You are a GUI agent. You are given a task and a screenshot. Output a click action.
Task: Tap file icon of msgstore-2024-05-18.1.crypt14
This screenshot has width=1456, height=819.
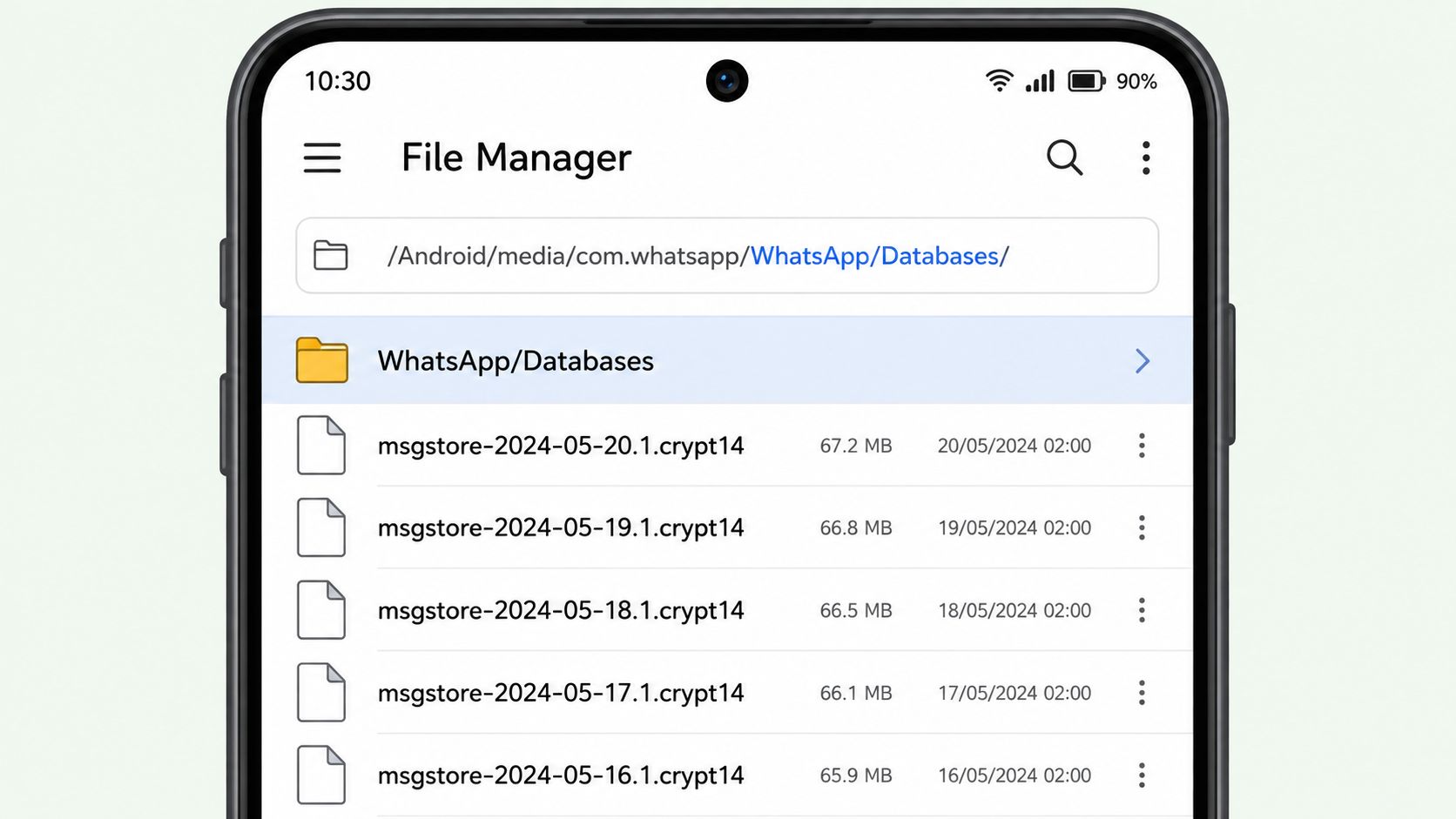coord(321,610)
